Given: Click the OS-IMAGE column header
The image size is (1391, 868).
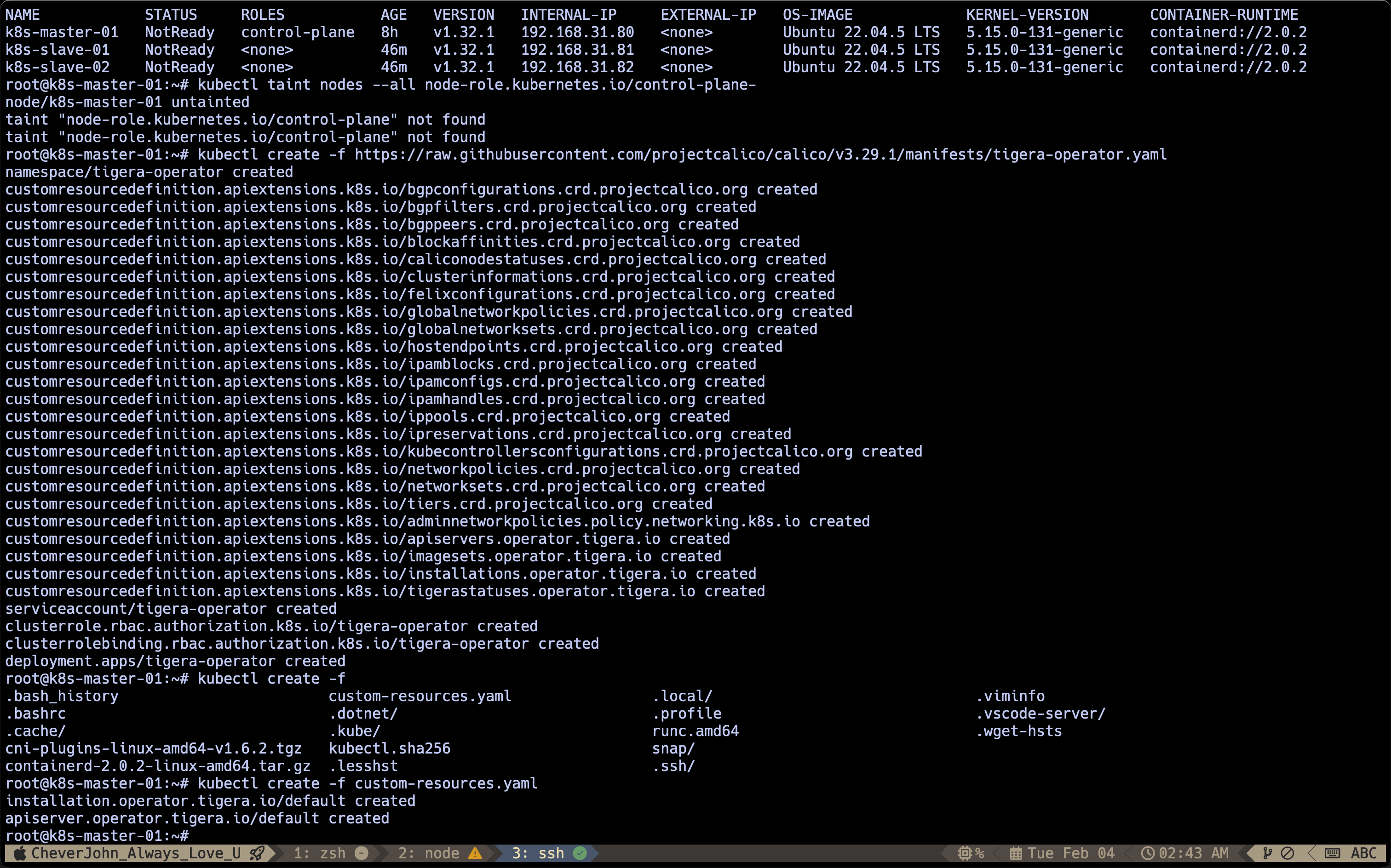Looking at the screenshot, I should click(818, 15).
